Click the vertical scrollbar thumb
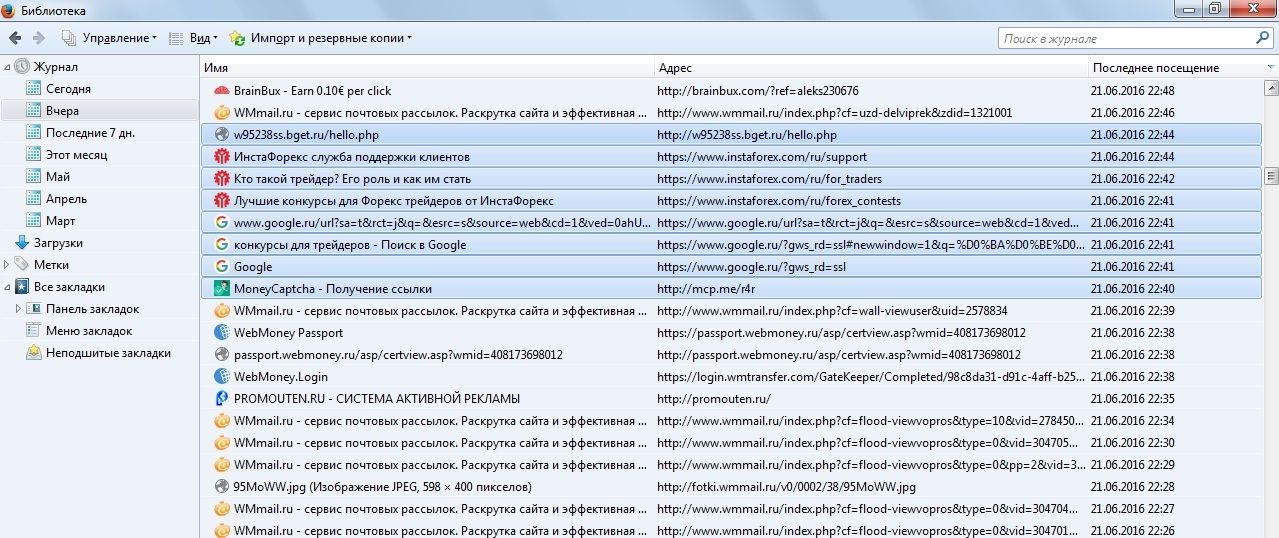This screenshot has width=1279, height=538. pyautogui.click(x=1271, y=176)
